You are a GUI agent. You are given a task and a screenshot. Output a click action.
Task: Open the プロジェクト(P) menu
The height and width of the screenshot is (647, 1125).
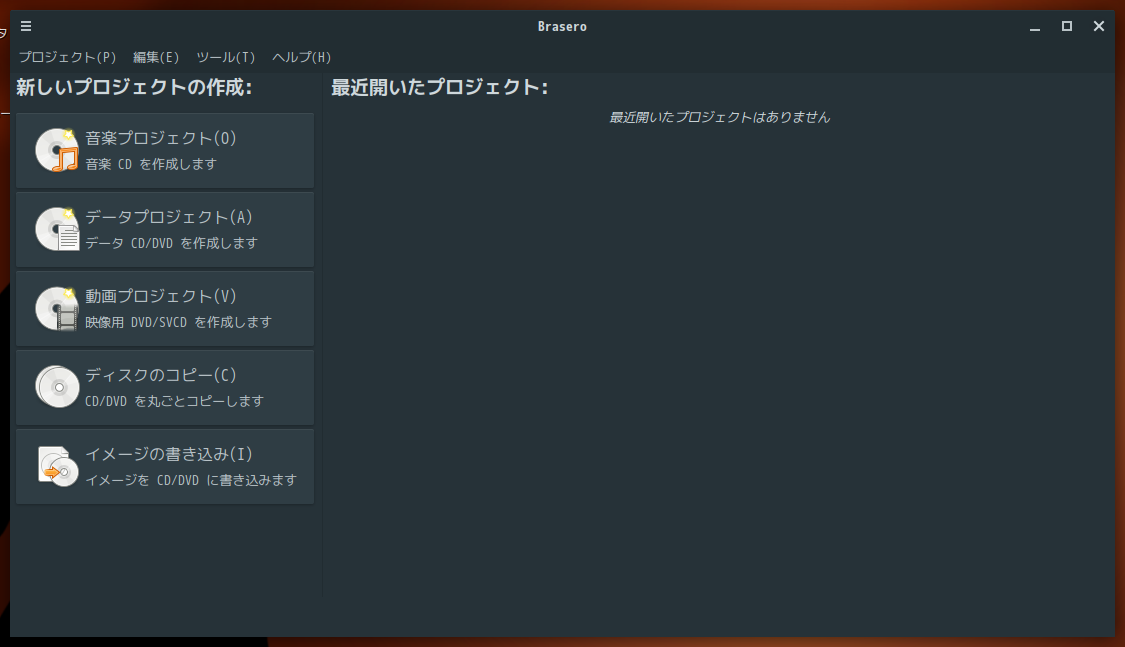point(66,57)
